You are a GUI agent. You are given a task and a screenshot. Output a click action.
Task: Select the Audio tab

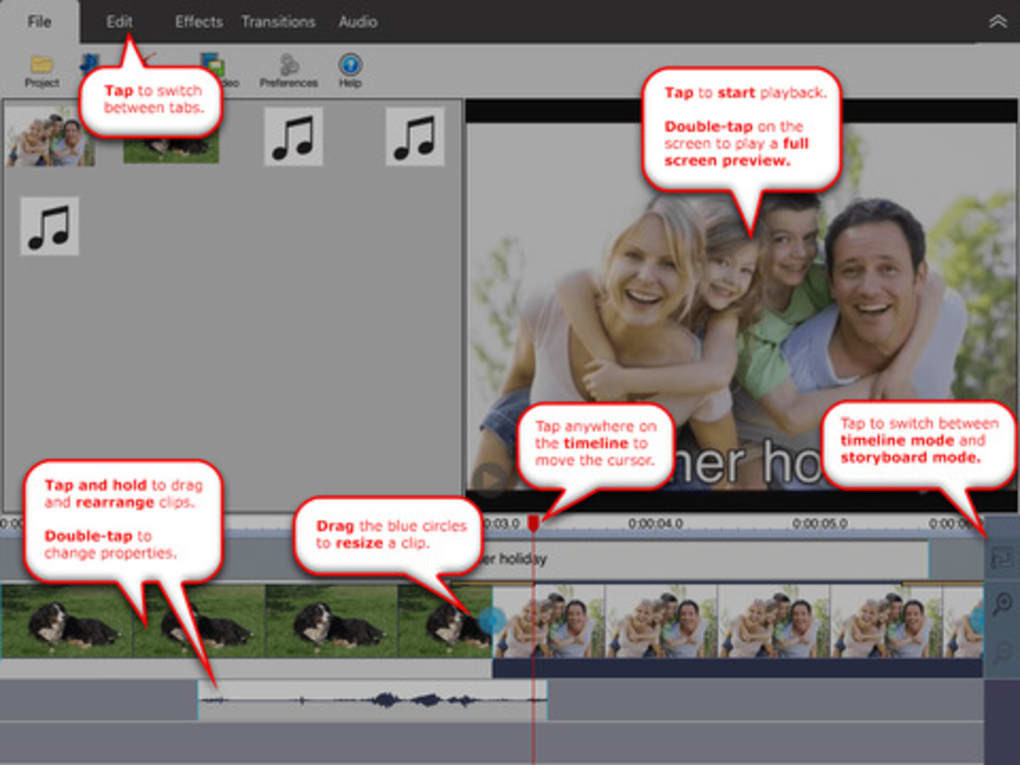[x=357, y=21]
